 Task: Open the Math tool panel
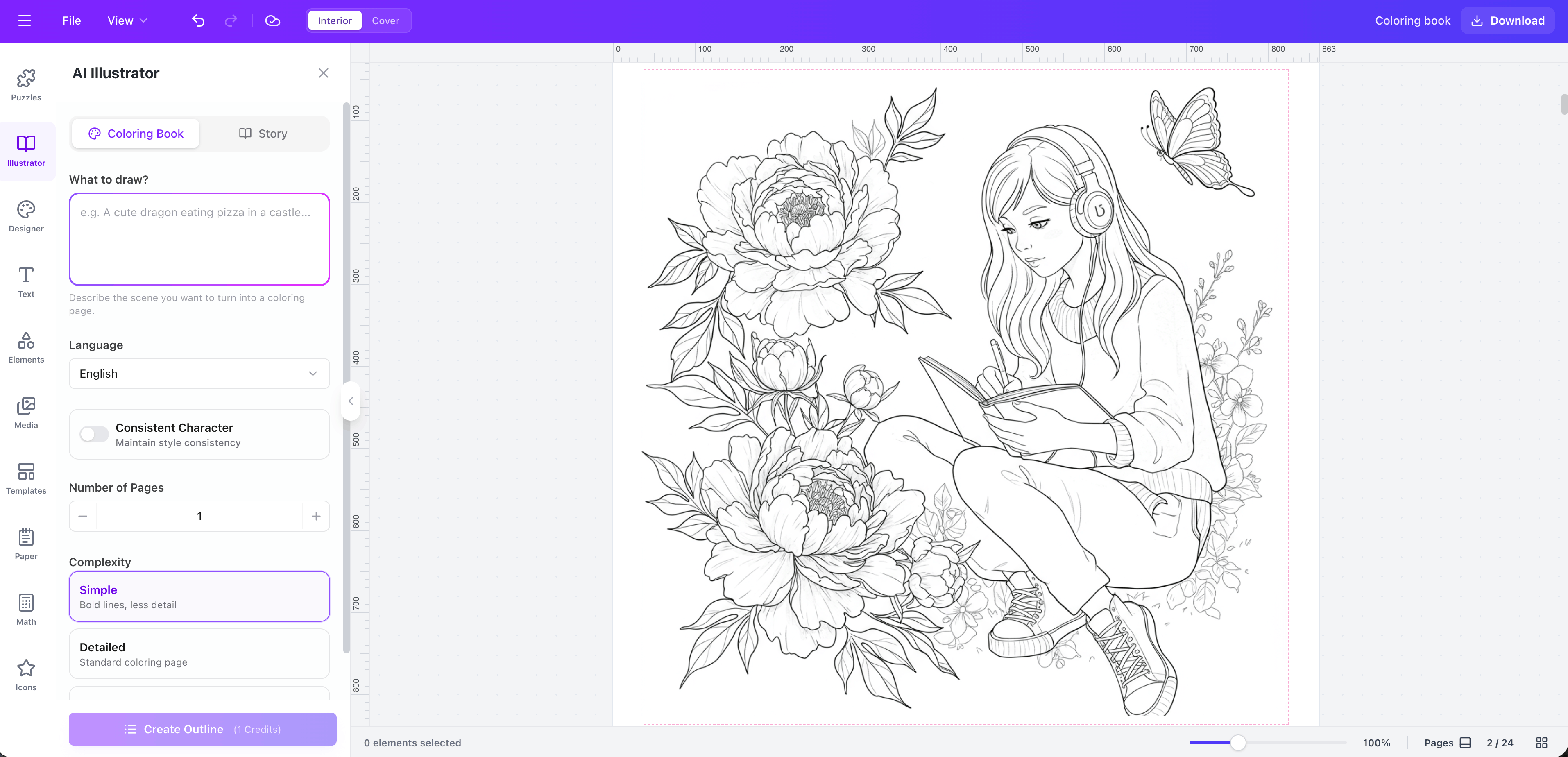(x=25, y=609)
